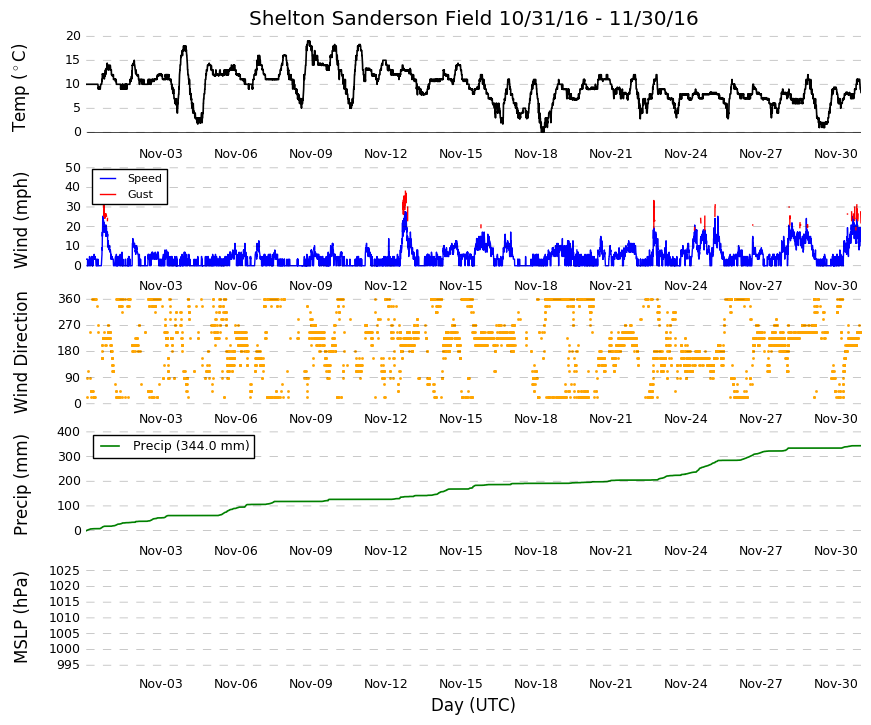Click the Wind (mph) axis label
The width and height of the screenshot is (871, 725).
(20, 221)
